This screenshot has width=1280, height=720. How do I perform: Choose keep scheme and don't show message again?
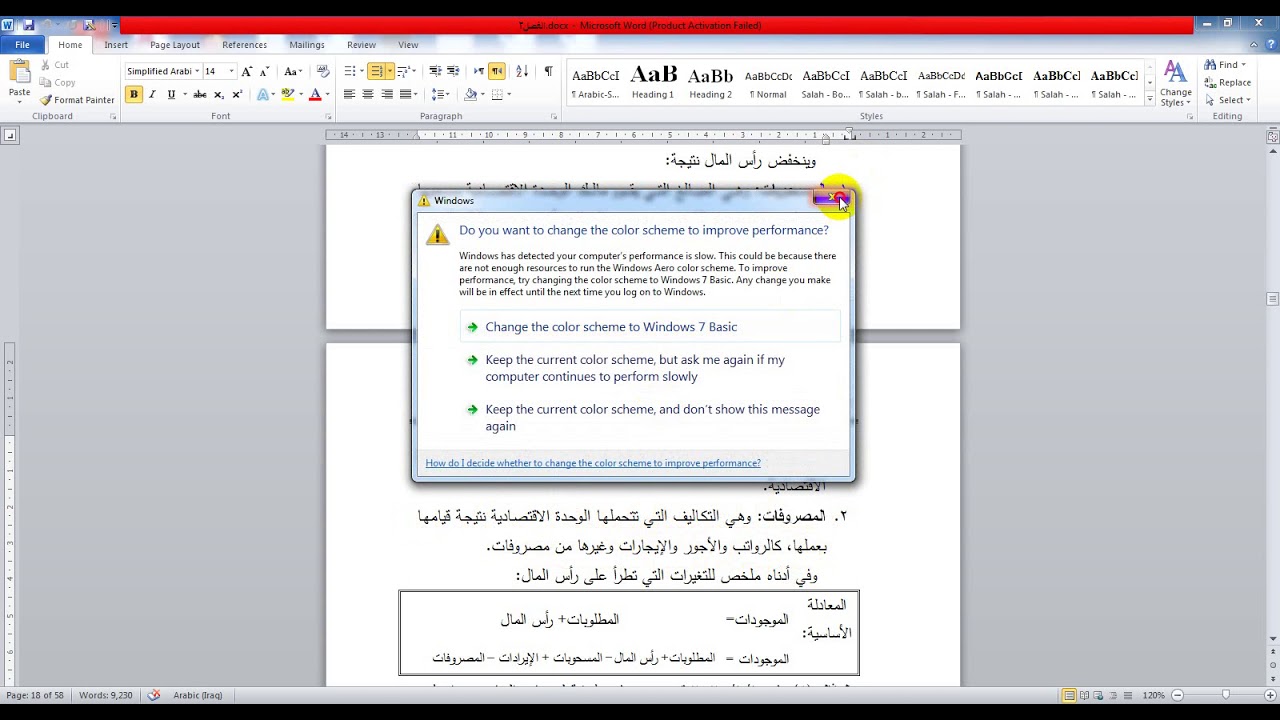pyautogui.click(x=651, y=417)
